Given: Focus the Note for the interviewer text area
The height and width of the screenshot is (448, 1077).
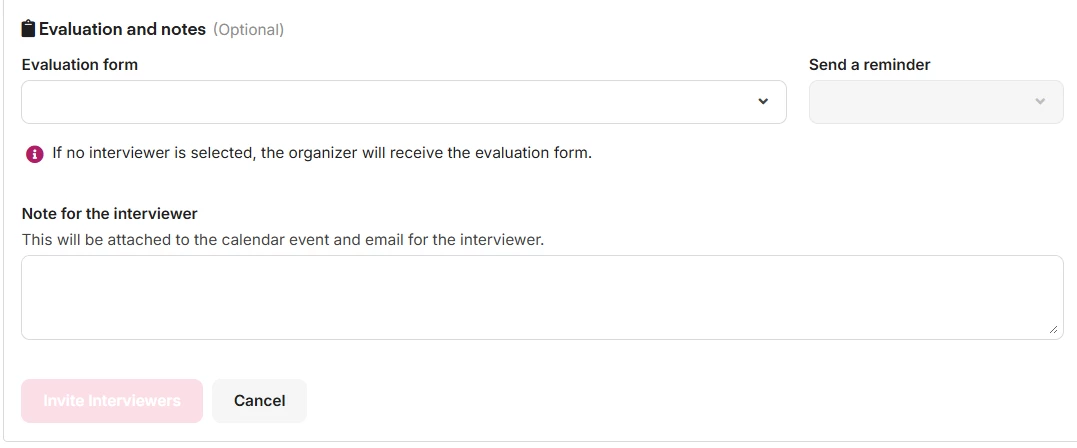Looking at the screenshot, I should [541, 297].
